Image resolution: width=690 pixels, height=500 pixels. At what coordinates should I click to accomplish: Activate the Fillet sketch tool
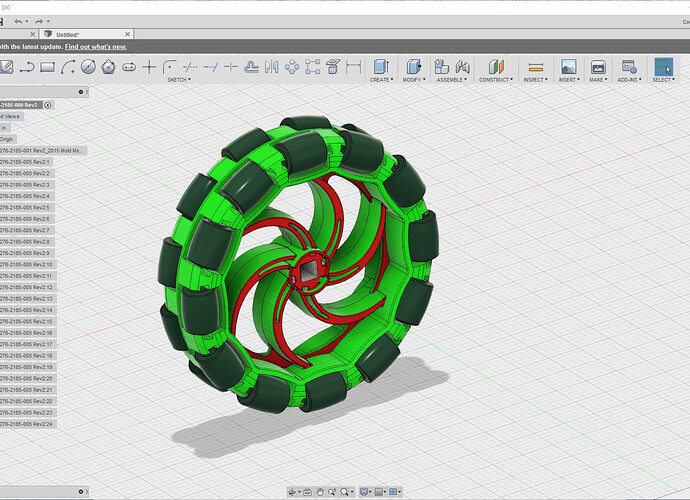click(x=169, y=67)
